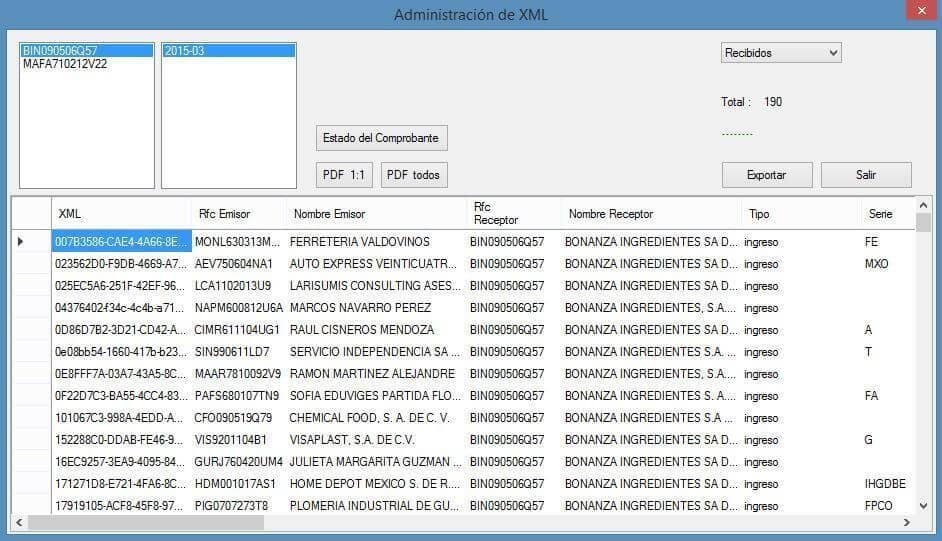
Task: Click Serie cell IHGDBE
Action: coord(888,484)
